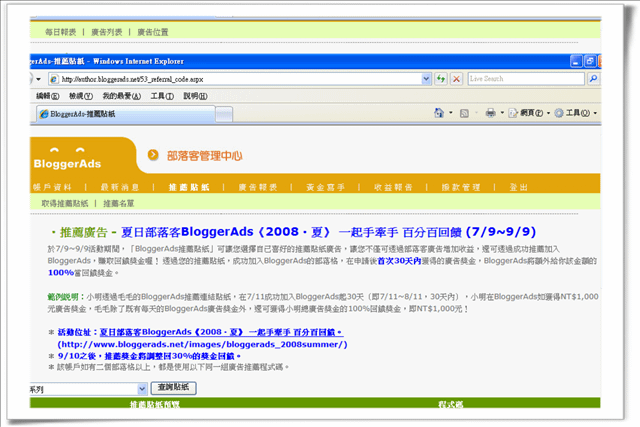Viewport: 640px width, 427px height.
Task: Click the 每日報表 link at top
Action: [x=60, y=32]
